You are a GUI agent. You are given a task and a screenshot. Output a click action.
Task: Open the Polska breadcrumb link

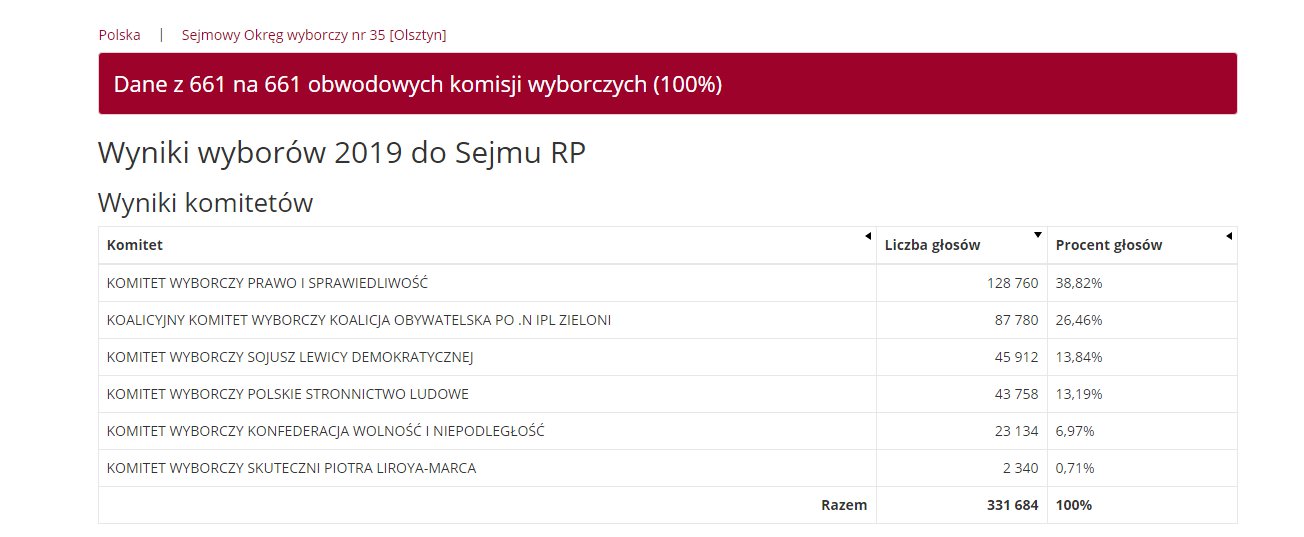point(119,35)
